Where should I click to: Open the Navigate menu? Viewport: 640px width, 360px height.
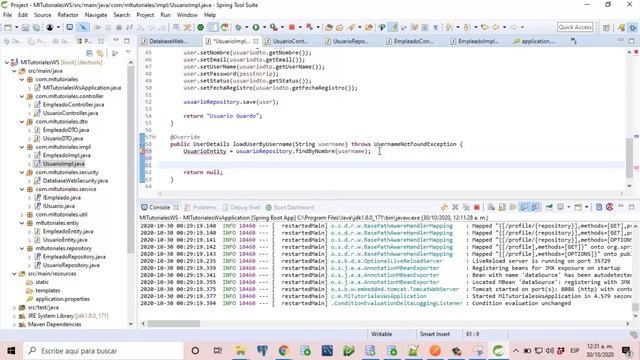coord(96,15)
